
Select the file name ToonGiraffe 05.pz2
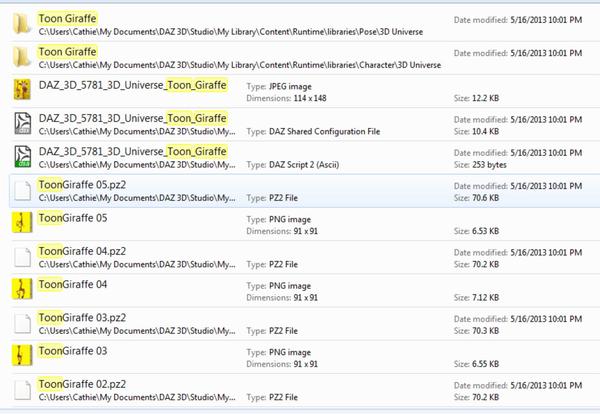82,185
